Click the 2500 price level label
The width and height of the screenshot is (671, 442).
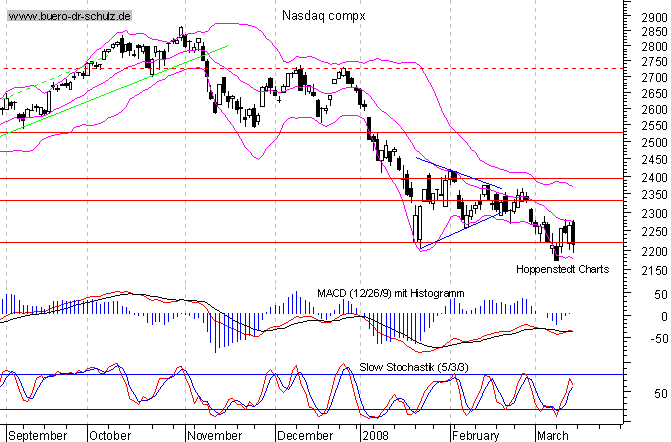(650, 142)
